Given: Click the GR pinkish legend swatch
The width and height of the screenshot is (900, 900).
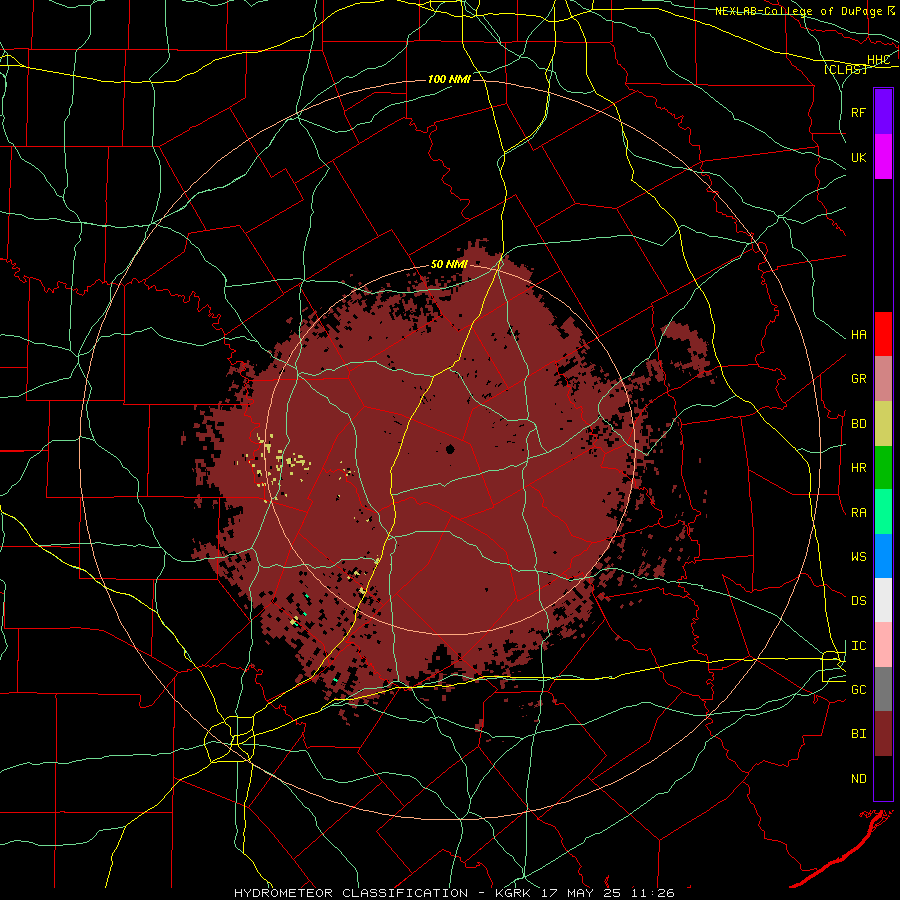Looking at the screenshot, I should click(x=883, y=379).
